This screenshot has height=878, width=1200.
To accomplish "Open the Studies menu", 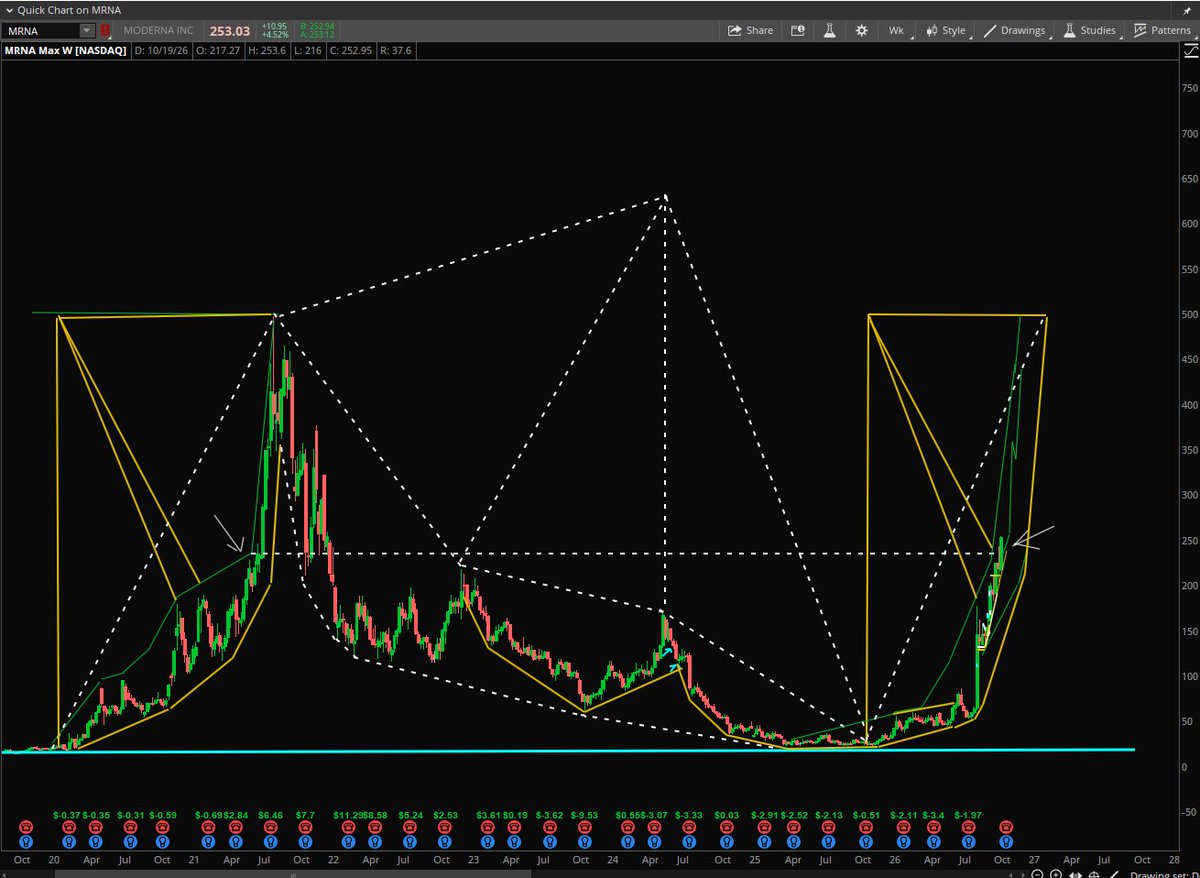I will click(x=1089, y=30).
